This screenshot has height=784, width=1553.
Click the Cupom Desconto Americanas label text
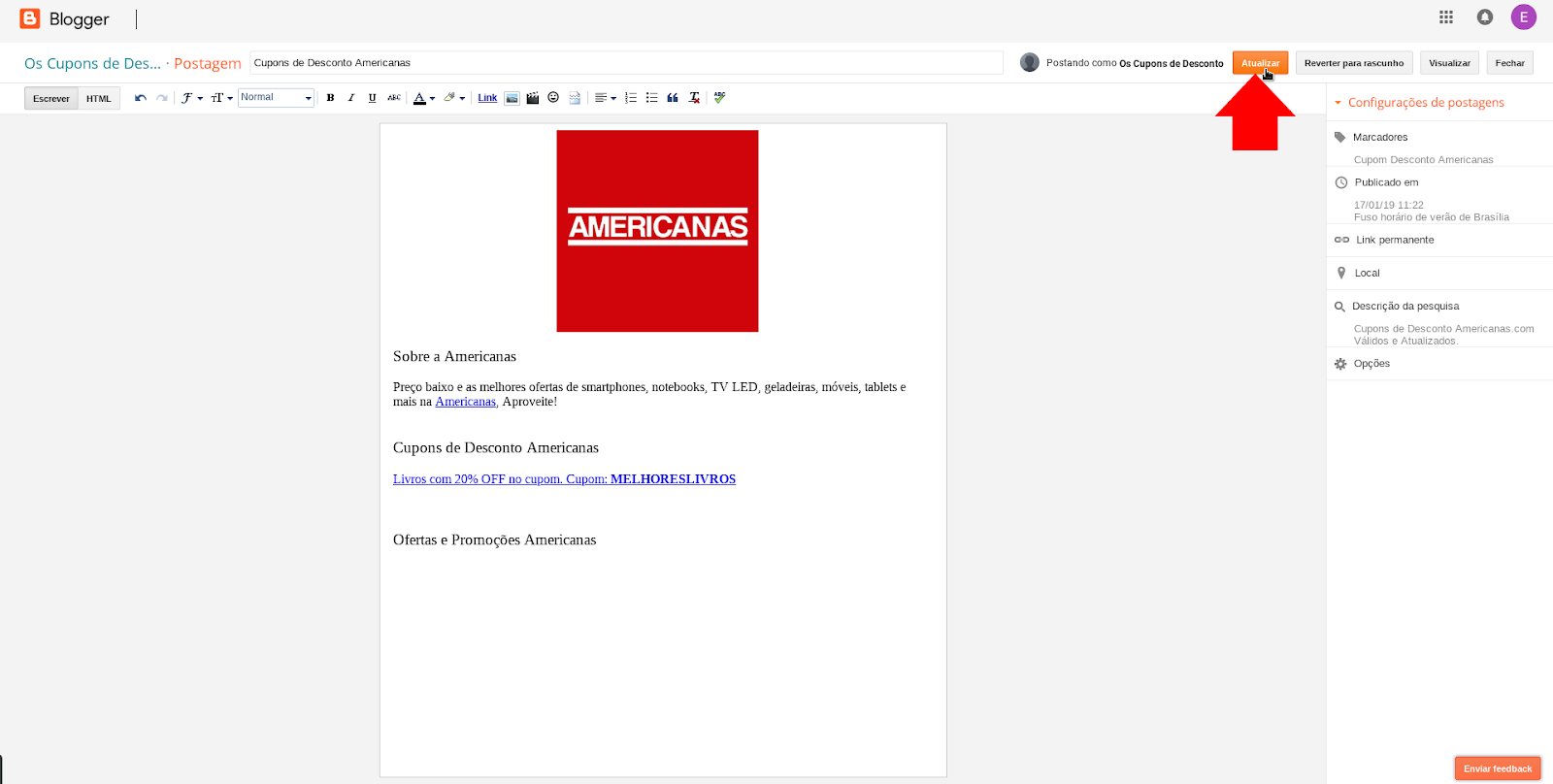[x=1423, y=160]
